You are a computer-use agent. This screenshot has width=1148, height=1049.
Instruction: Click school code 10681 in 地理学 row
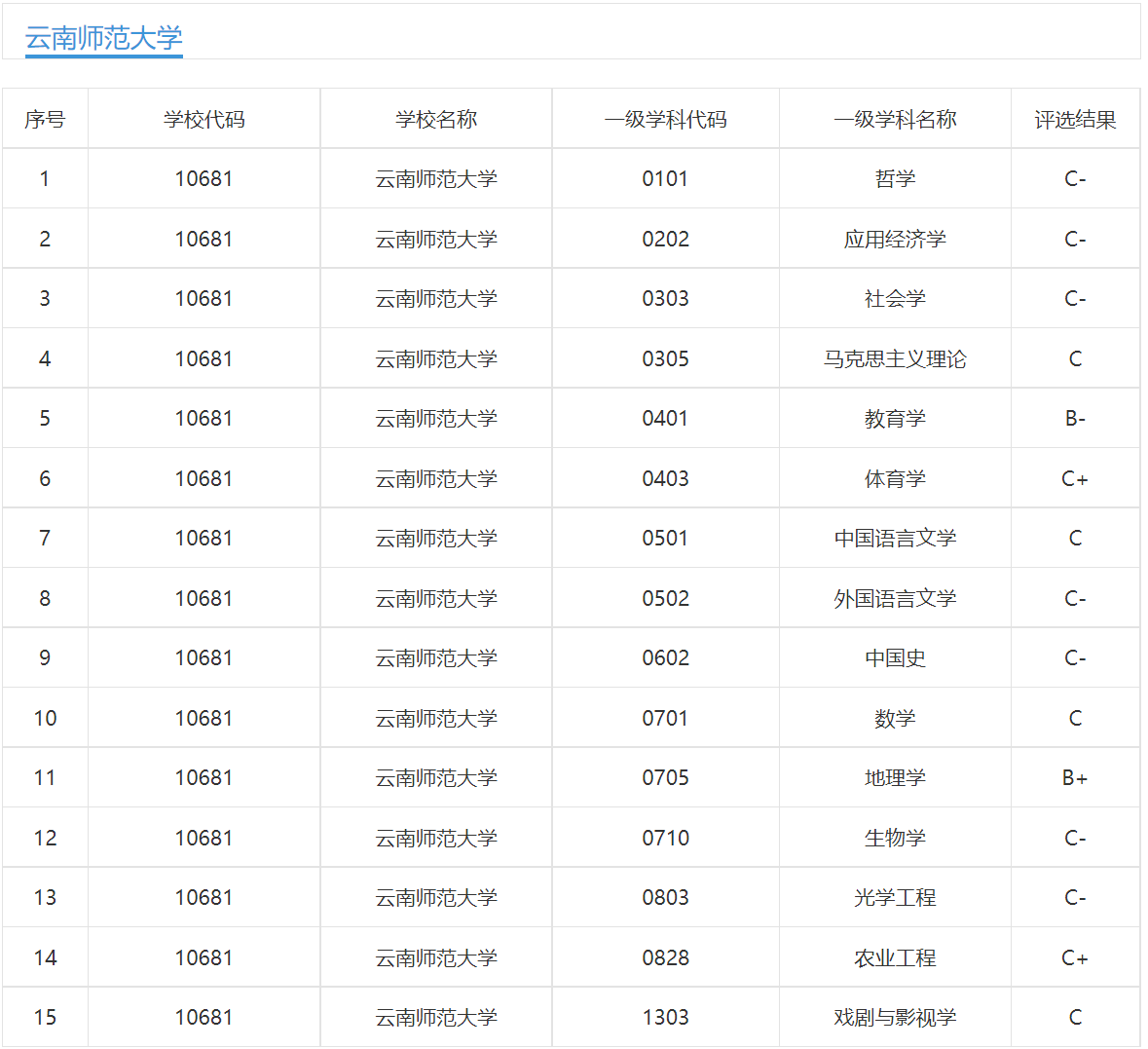tap(204, 778)
